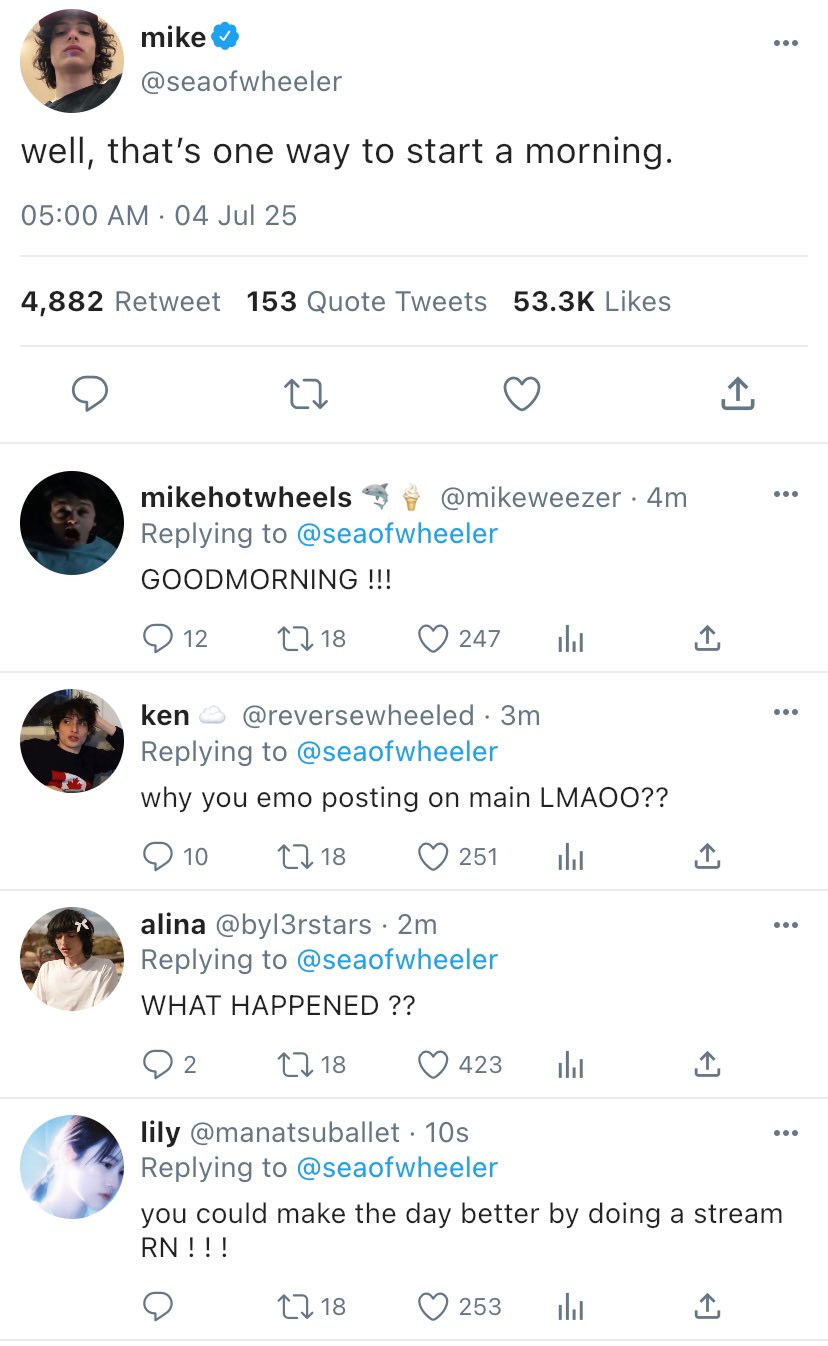Share mike's main tweet
The width and height of the screenshot is (828, 1346).
(737, 394)
